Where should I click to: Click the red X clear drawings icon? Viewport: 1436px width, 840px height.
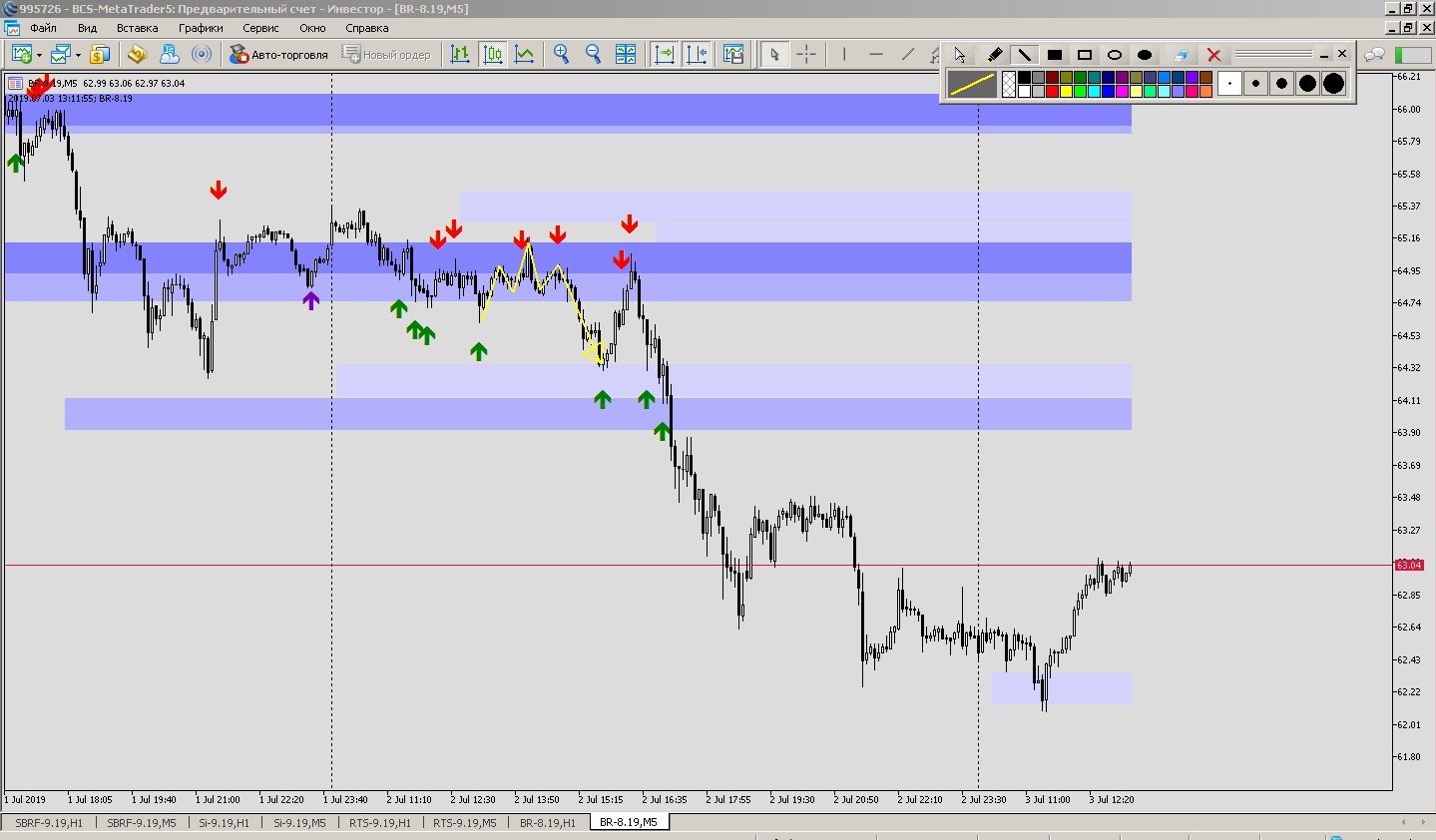click(1214, 55)
